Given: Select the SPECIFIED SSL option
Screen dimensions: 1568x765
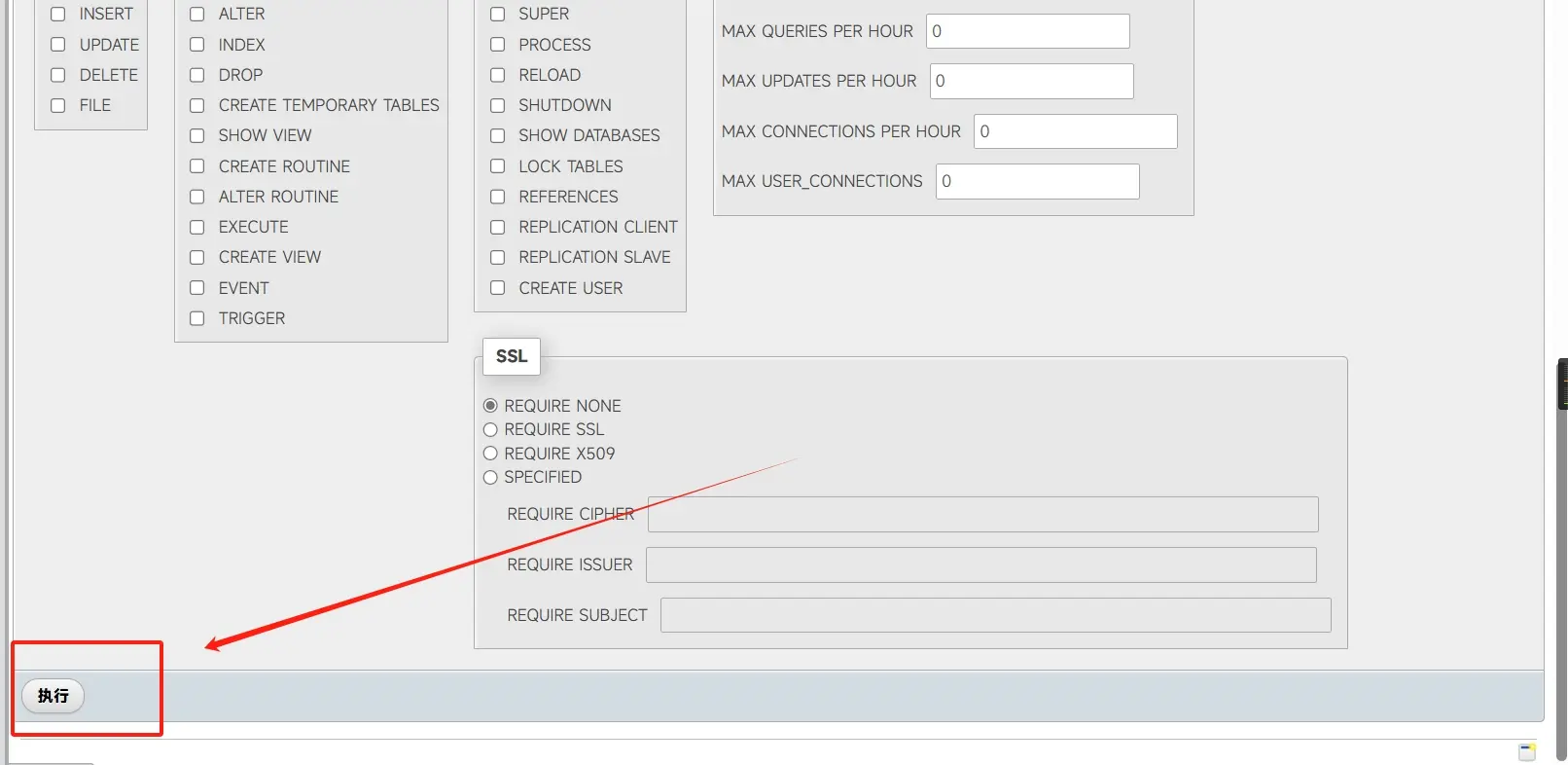Looking at the screenshot, I should click(490, 477).
